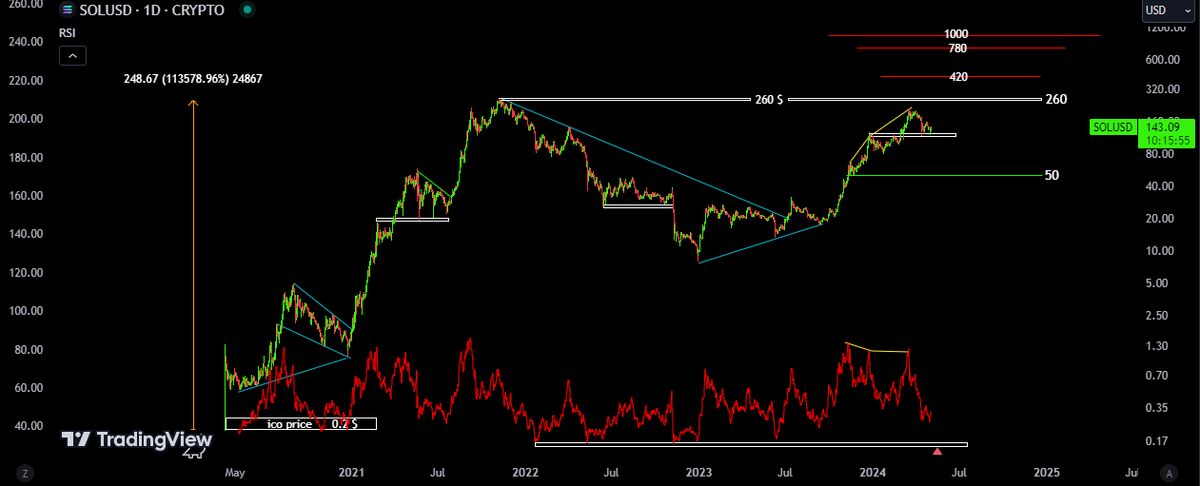
Task: Click the Solana symbol logo icon
Action: click(x=68, y=10)
